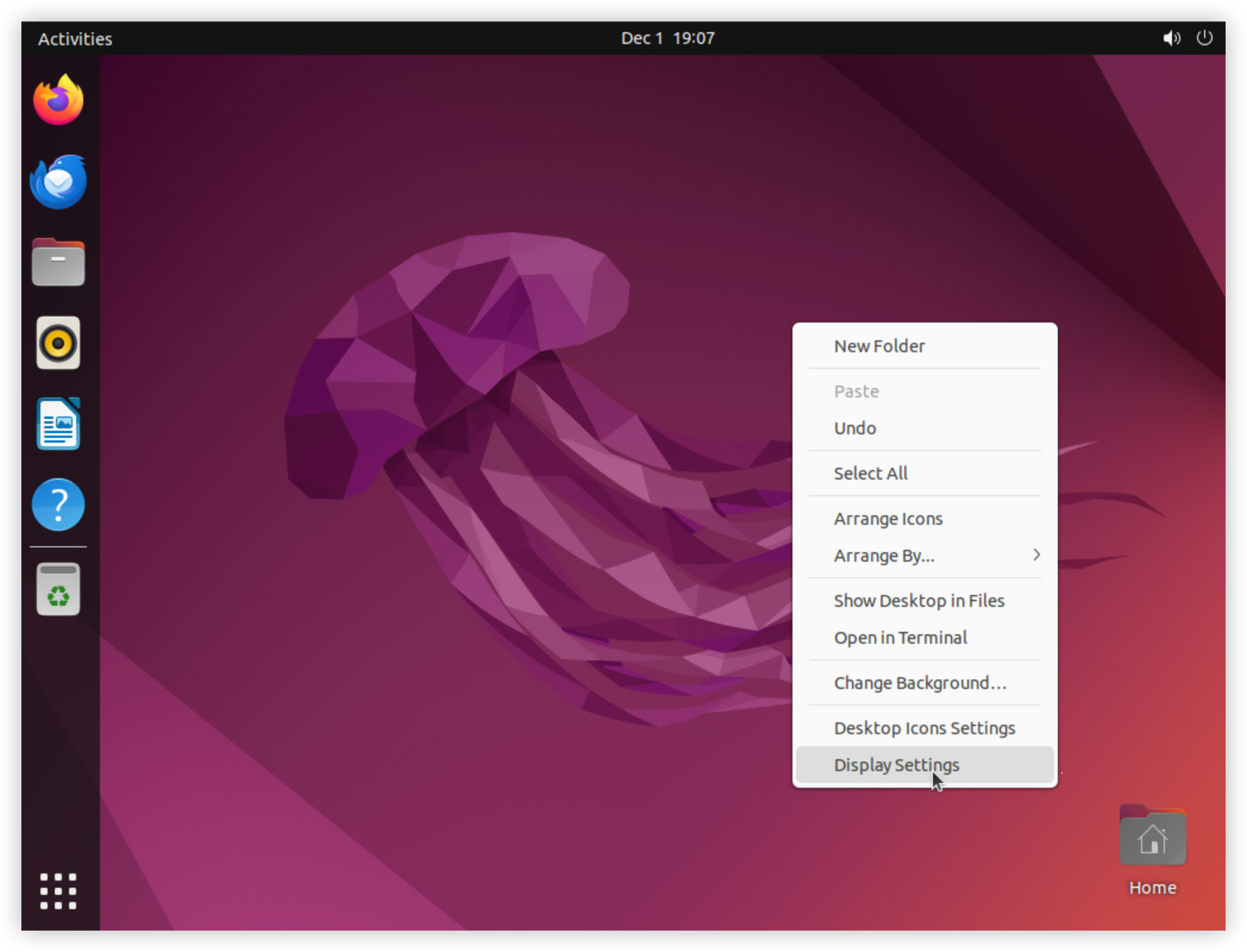Show Applications grid button

(x=58, y=891)
